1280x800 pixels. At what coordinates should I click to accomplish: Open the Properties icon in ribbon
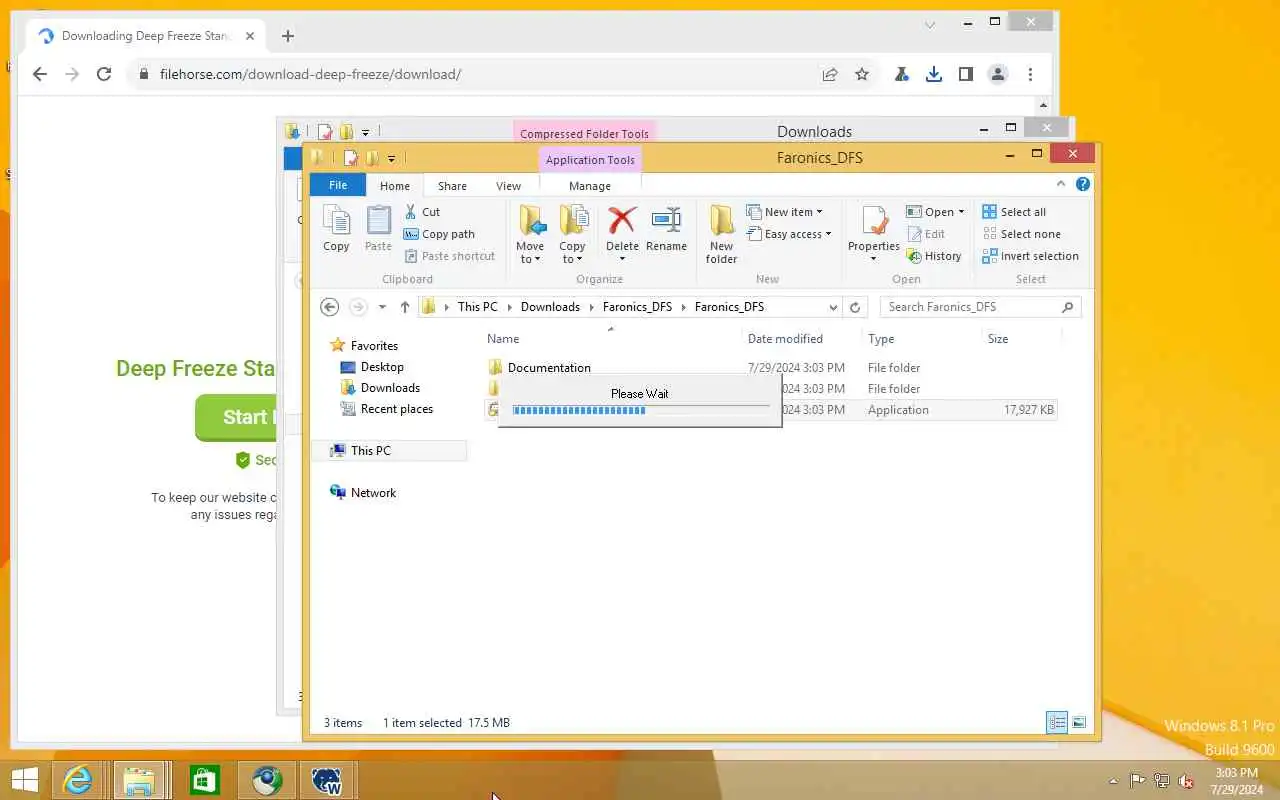(874, 222)
